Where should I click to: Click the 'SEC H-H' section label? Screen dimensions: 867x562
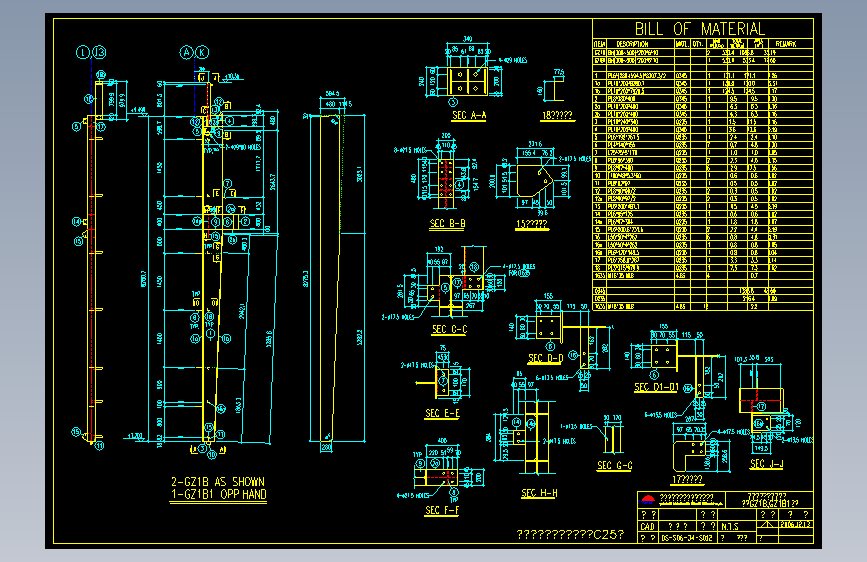539,493
